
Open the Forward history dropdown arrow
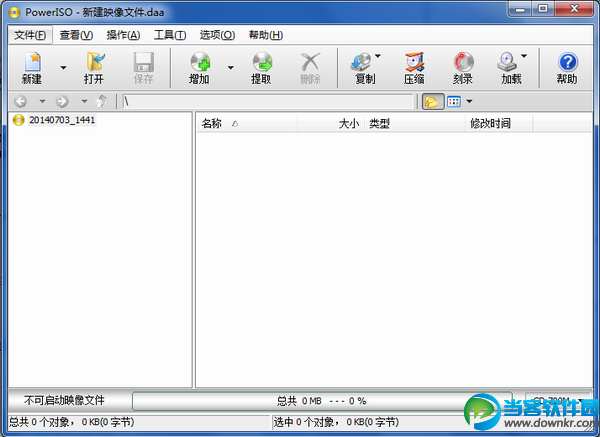click(84, 101)
